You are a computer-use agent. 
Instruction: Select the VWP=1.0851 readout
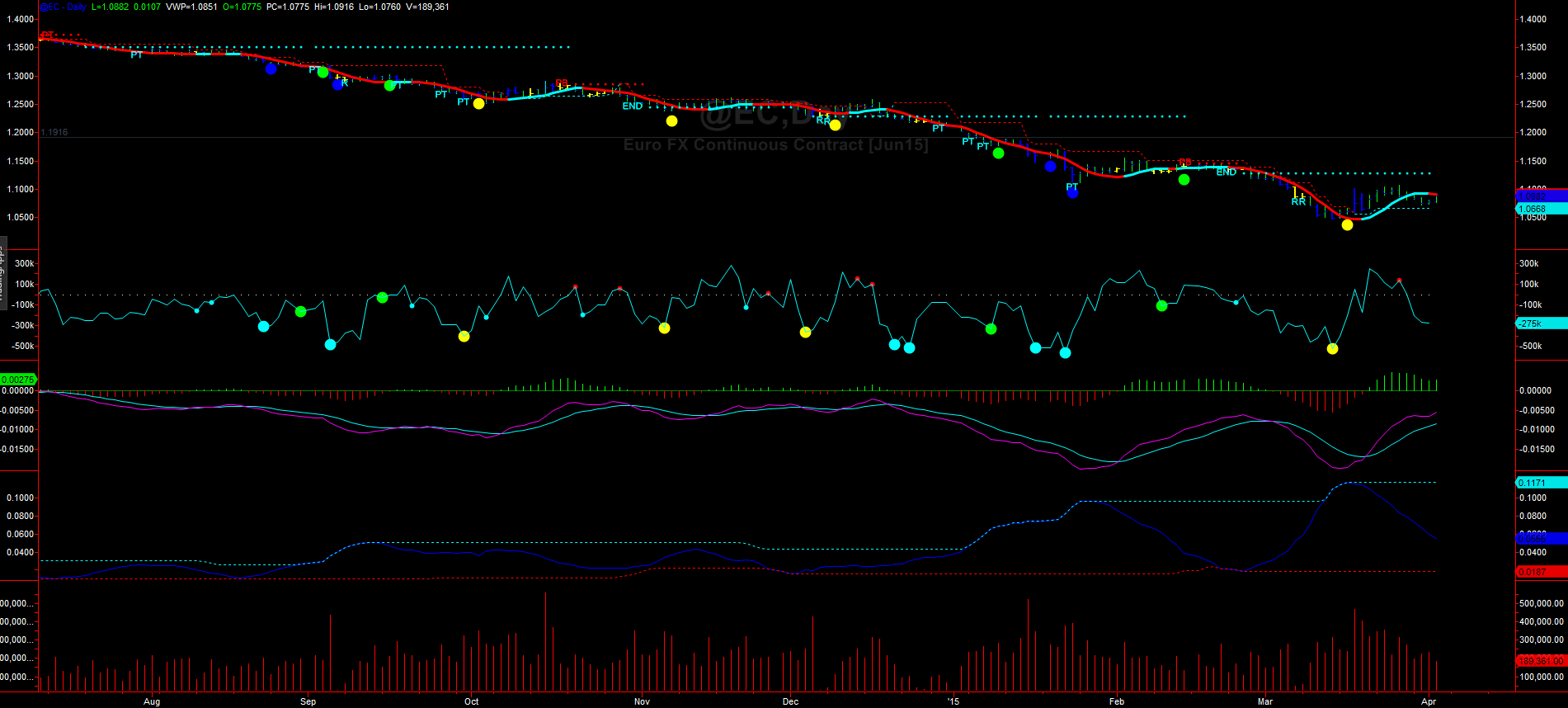pyautogui.click(x=192, y=7)
